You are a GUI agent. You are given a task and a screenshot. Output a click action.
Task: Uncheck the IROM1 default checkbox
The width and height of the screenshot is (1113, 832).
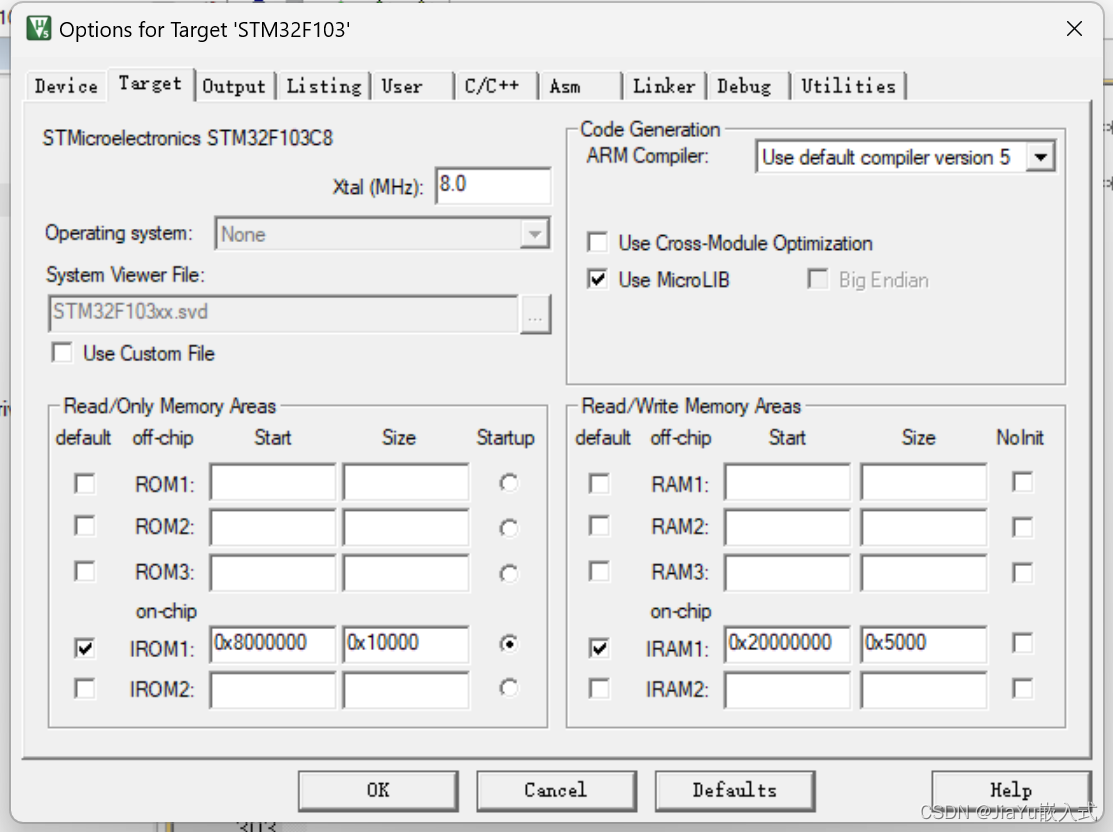84,647
